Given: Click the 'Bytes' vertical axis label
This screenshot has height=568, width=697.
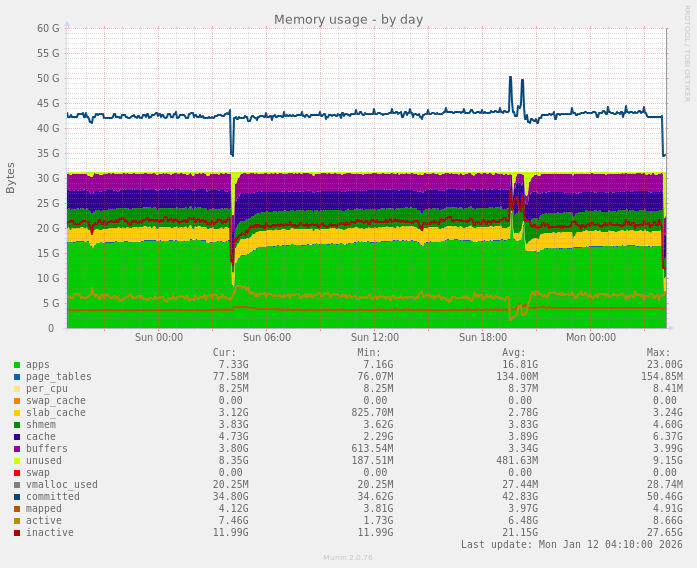Looking at the screenshot, I should pos(10,178).
